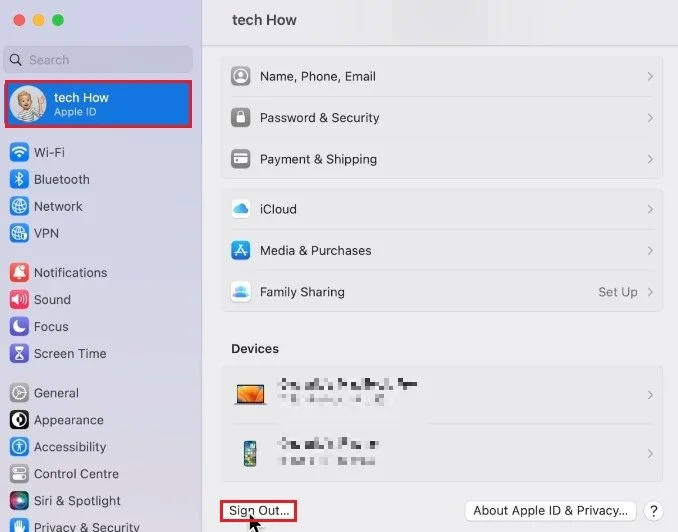Select the Sound label in sidebar
This screenshot has width=678, height=532.
[x=52, y=299]
